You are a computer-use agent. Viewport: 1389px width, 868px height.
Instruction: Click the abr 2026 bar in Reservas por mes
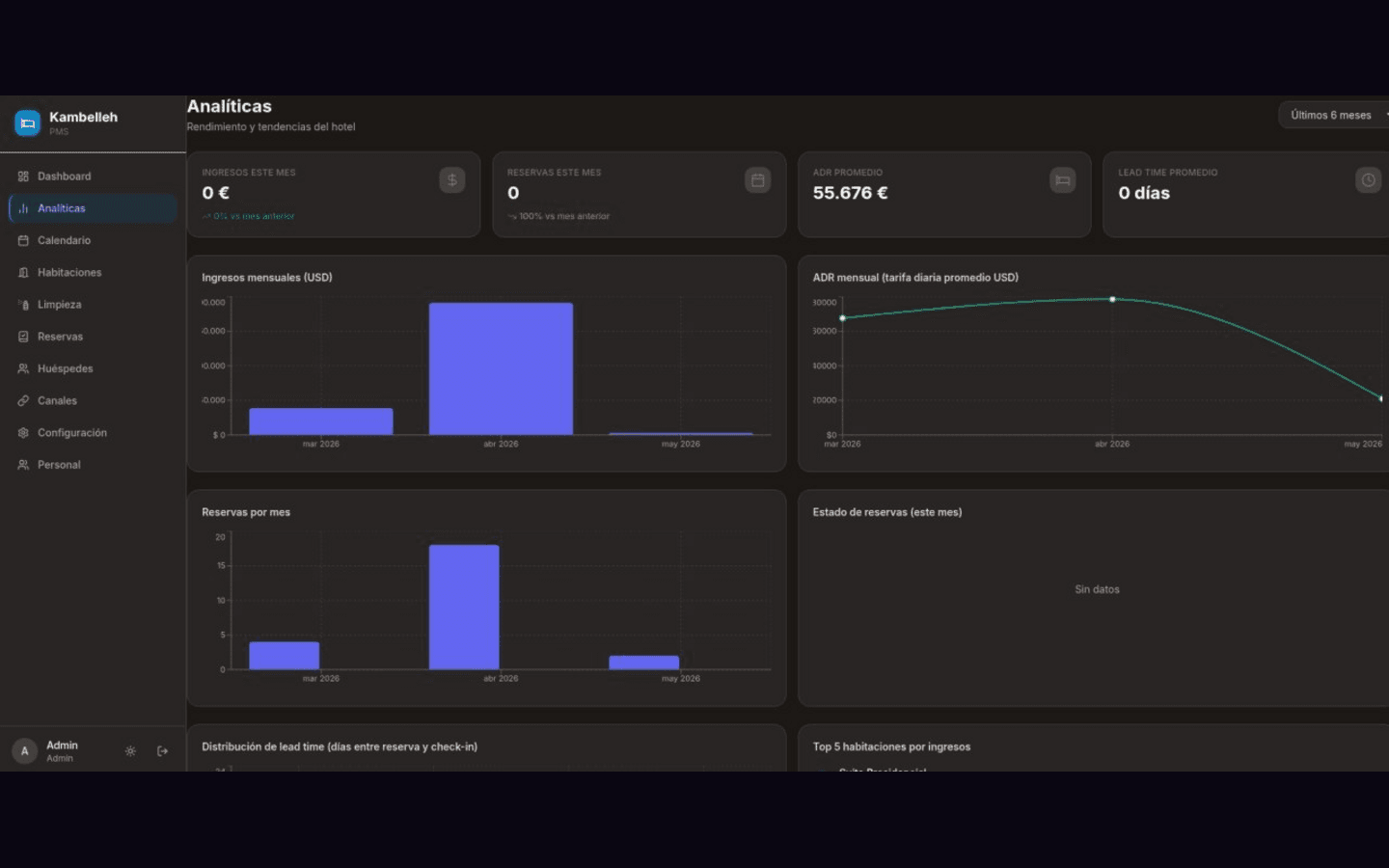coord(464,608)
